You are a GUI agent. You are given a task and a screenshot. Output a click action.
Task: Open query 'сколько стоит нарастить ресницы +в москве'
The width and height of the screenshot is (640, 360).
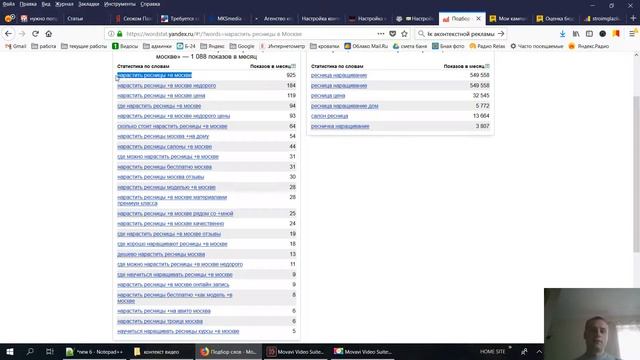[x=172, y=127]
